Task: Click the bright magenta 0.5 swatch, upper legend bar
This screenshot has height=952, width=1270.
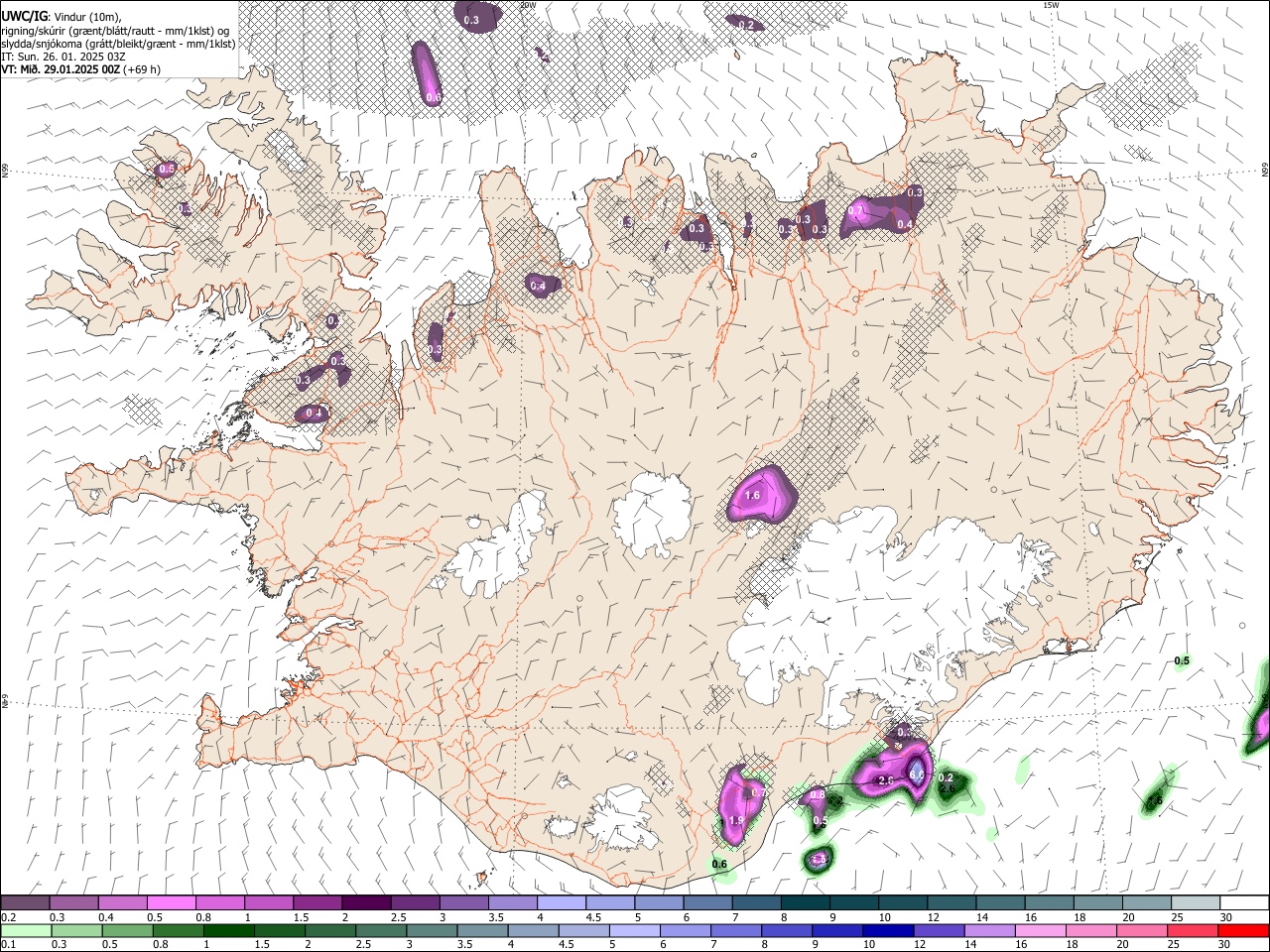Action: (171, 903)
